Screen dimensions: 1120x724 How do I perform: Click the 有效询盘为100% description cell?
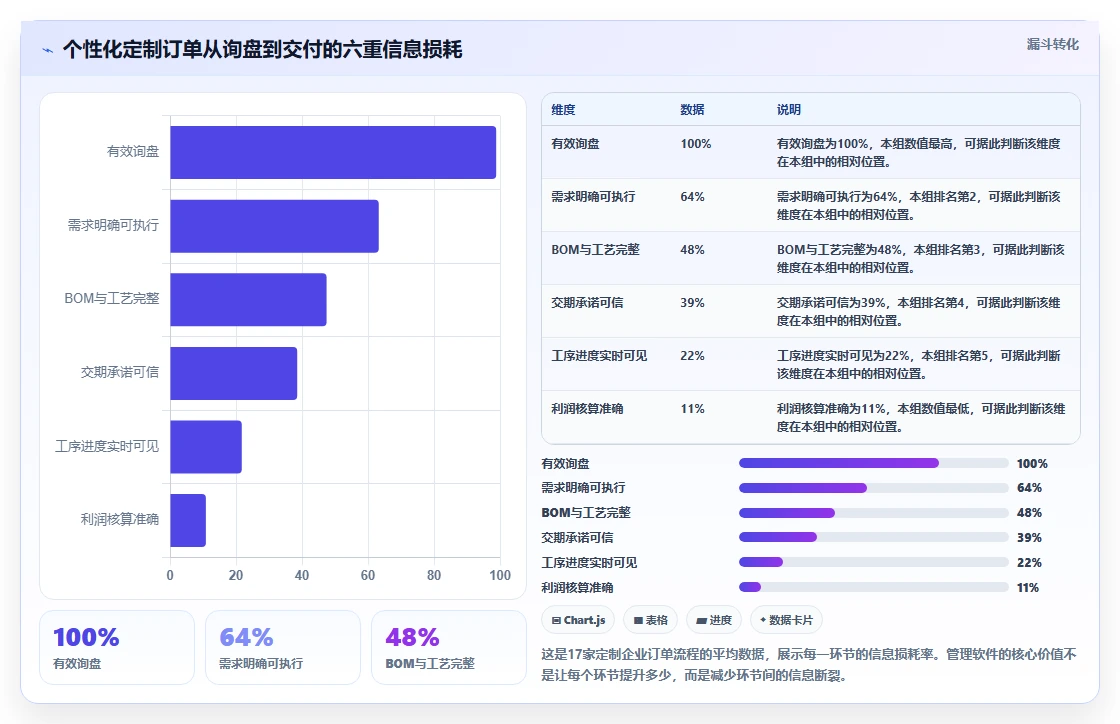(919, 153)
